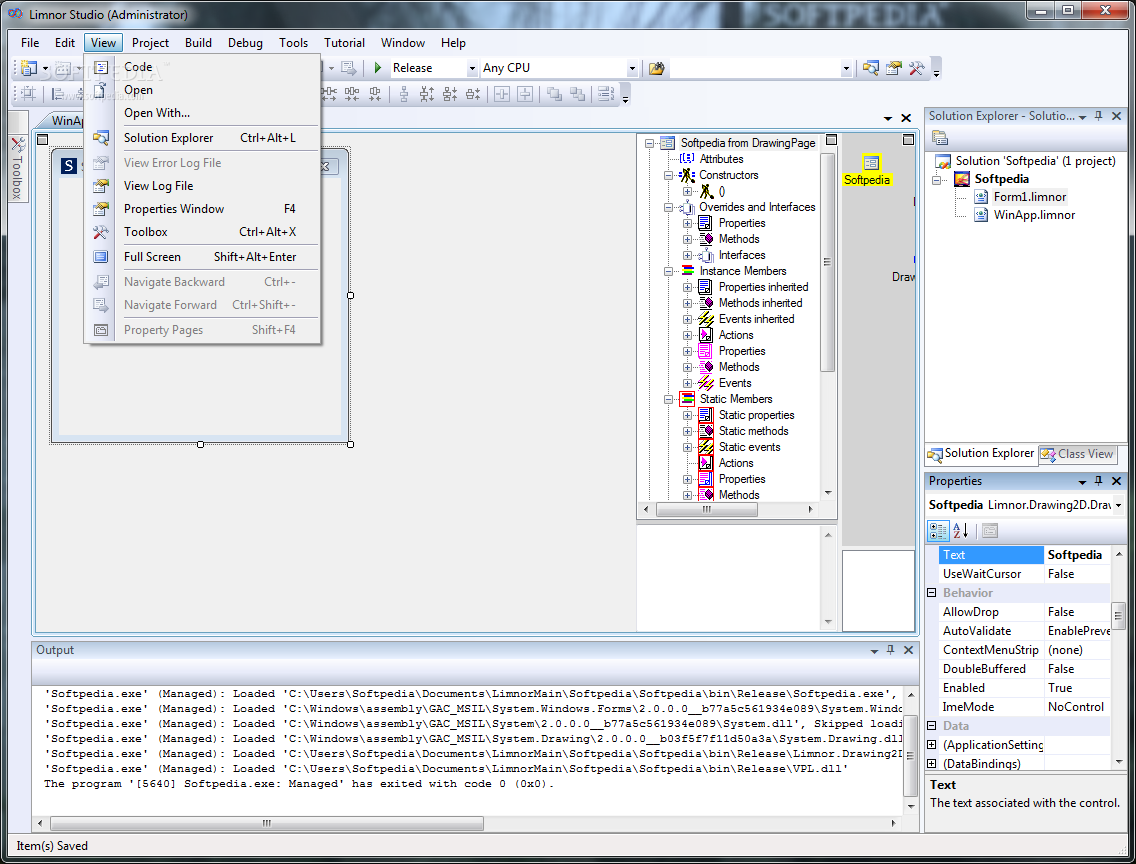1136x864 pixels.
Task: Choose Code from the View menu
Action: click(x=202, y=67)
